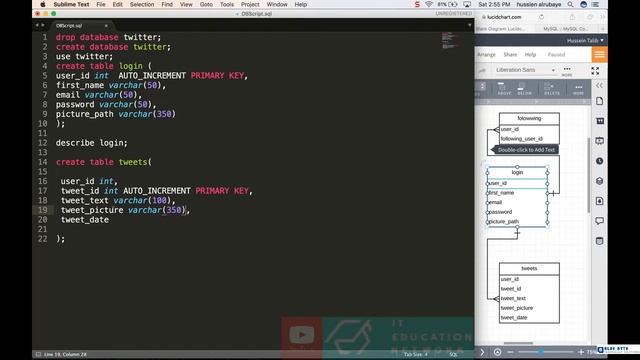Screen dimensions: 640x360
Task: Open the Sublime side bar toggle in status bar
Action: tap(38, 354)
